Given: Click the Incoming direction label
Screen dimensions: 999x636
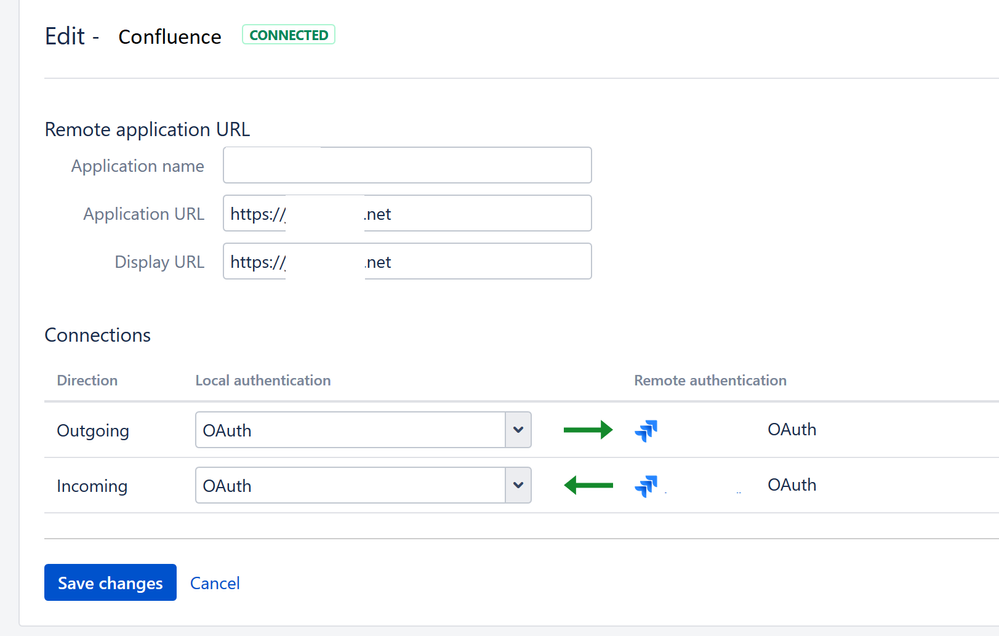Looking at the screenshot, I should click(92, 486).
